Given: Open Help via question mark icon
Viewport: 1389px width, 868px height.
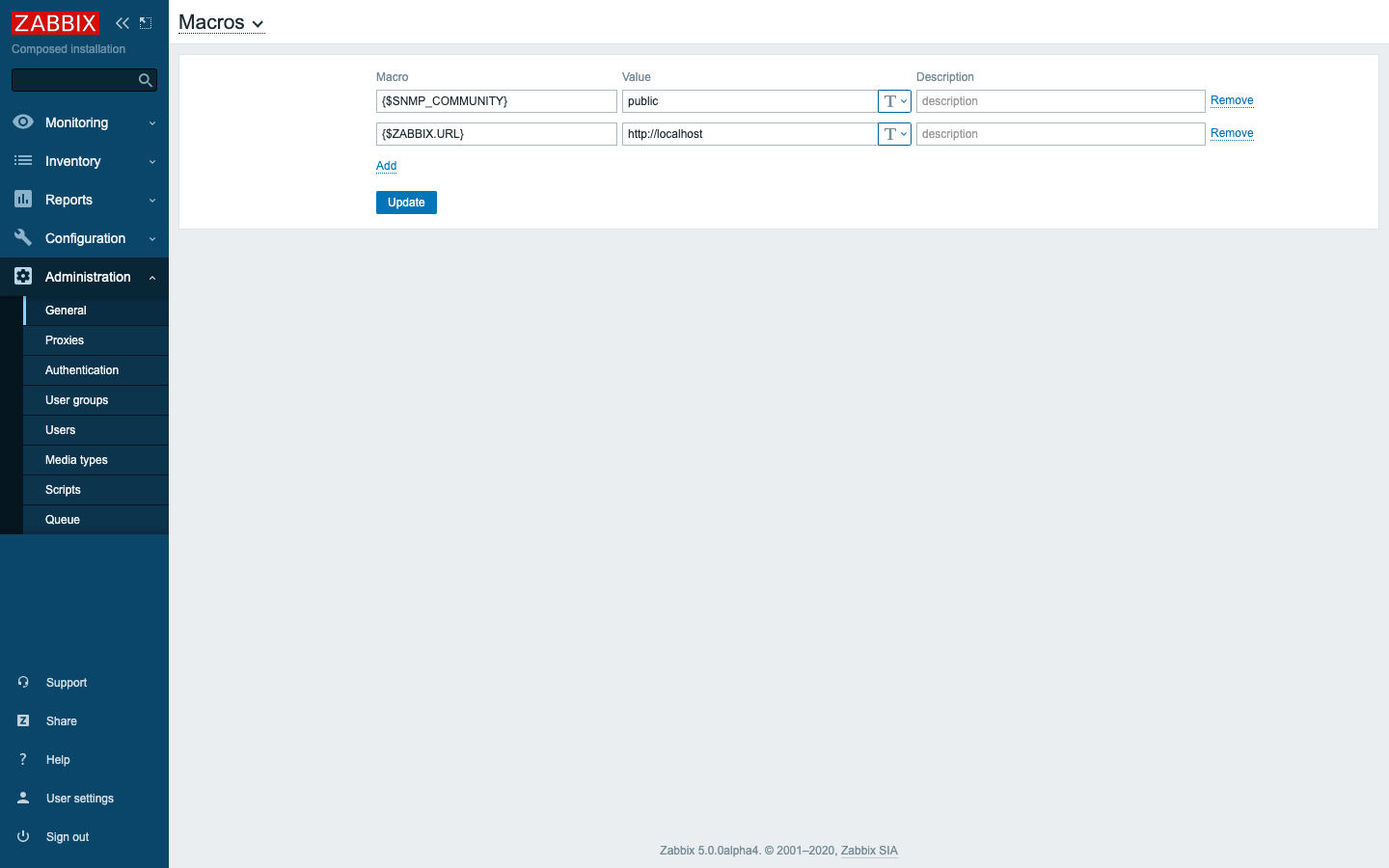Looking at the screenshot, I should (x=23, y=759).
